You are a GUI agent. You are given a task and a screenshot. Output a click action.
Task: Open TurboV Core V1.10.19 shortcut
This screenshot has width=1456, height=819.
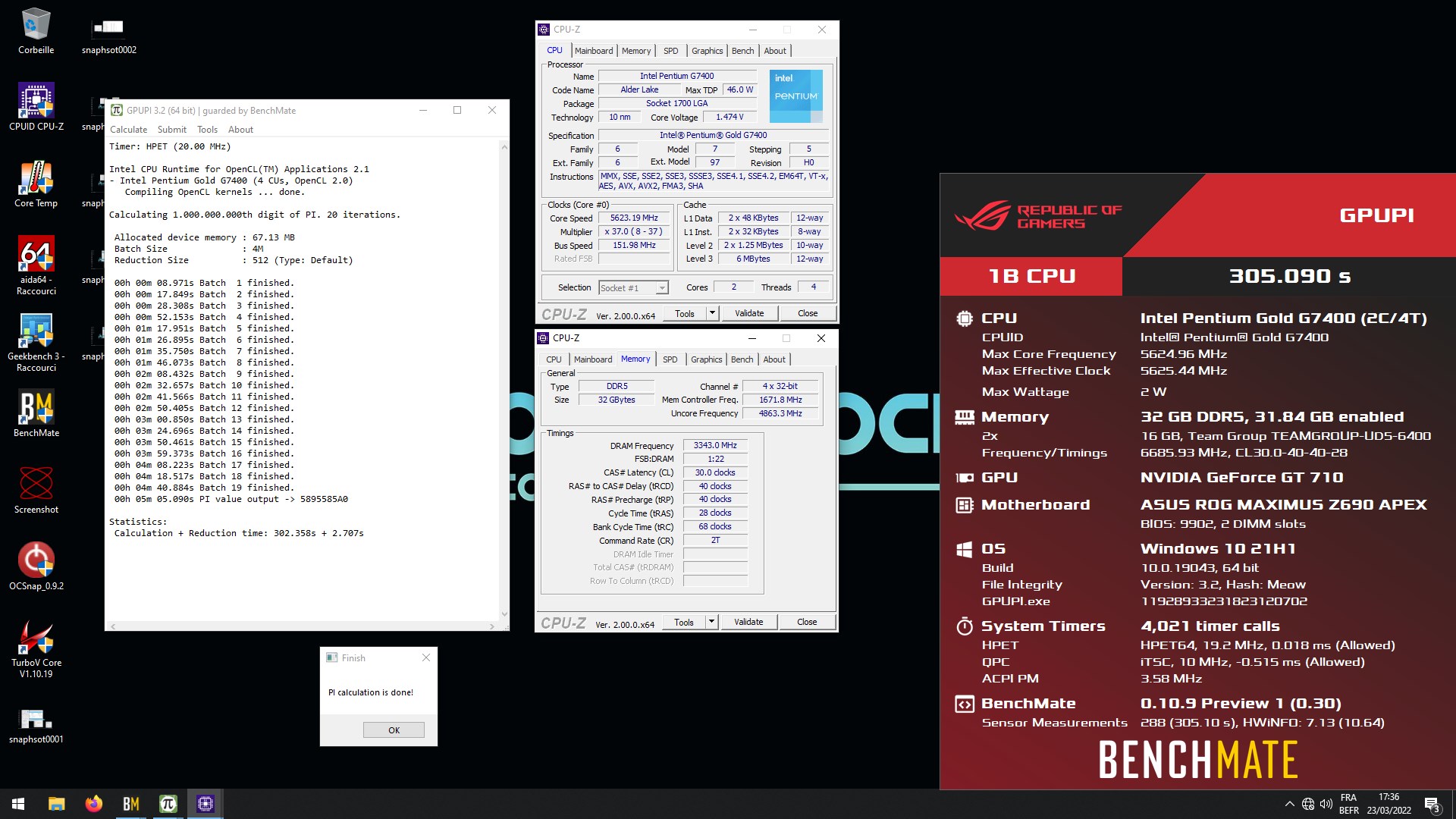point(36,648)
